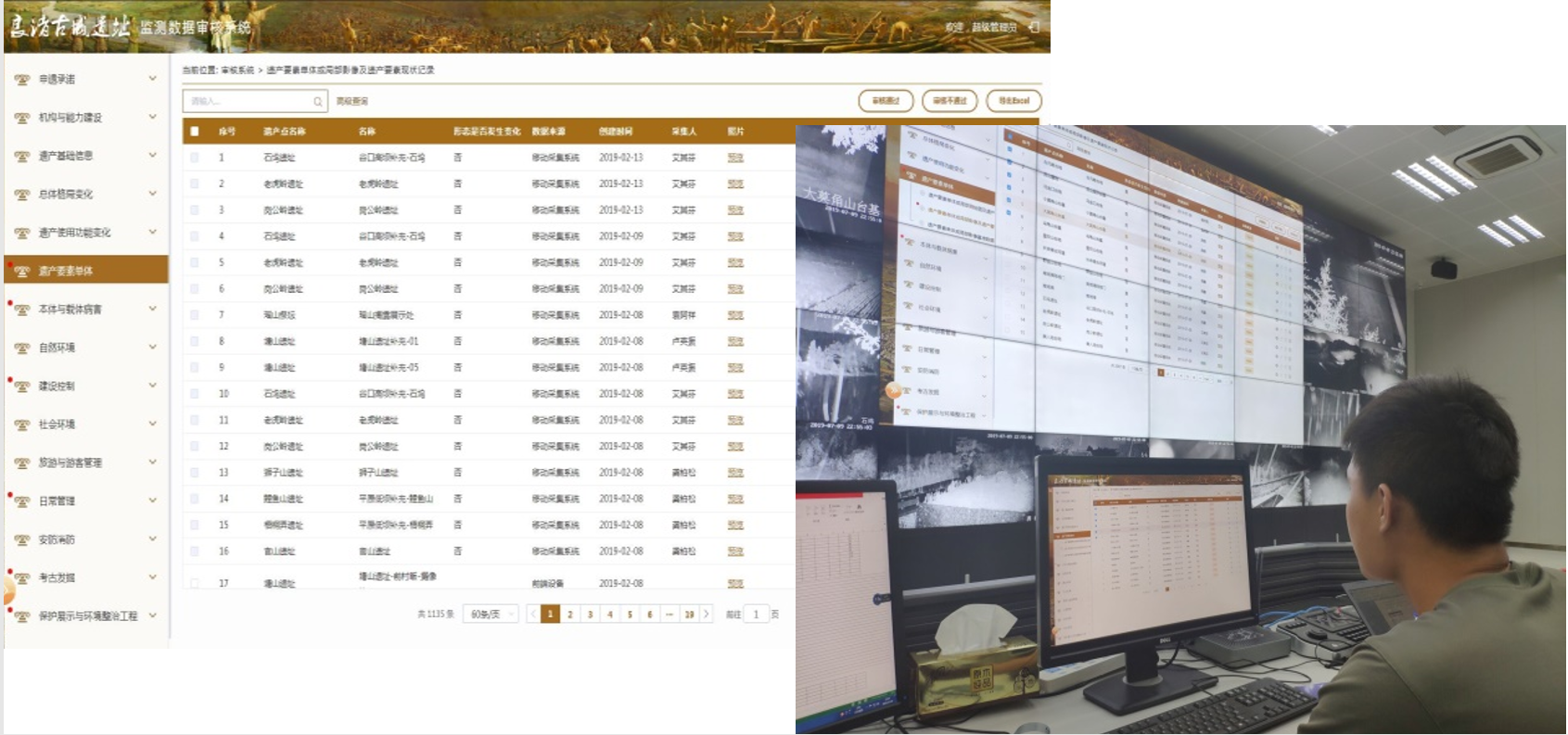
Task: Expand 自然环境 with its chevron
Action: [153, 347]
